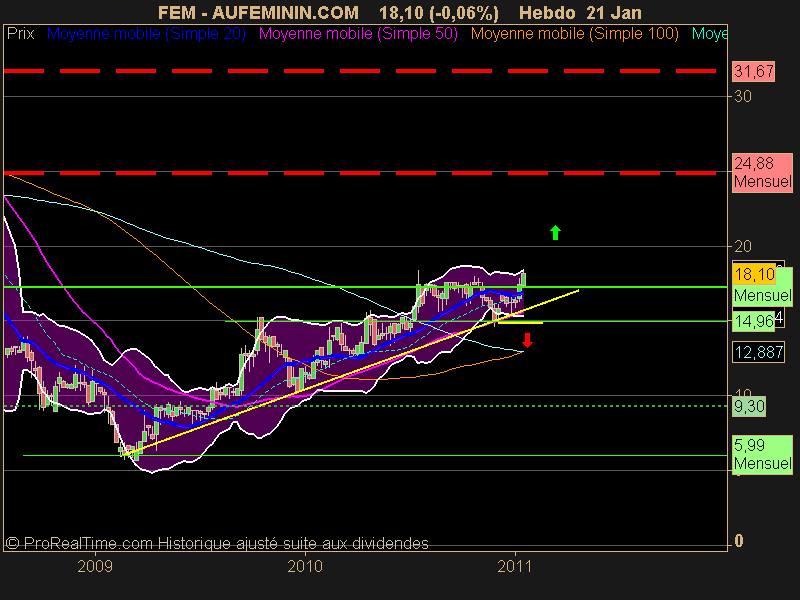
Task: Click the 'Hebdo 21 Jan' timeframe text
Action: click(580, 12)
